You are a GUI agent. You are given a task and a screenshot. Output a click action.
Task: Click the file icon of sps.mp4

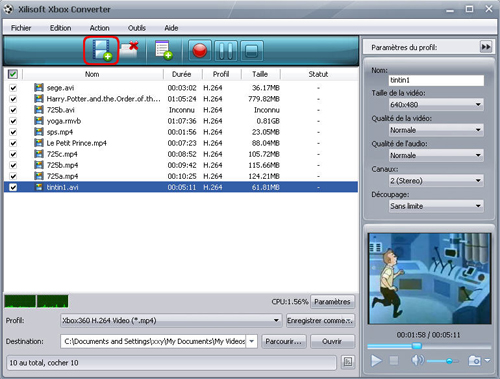39,132
